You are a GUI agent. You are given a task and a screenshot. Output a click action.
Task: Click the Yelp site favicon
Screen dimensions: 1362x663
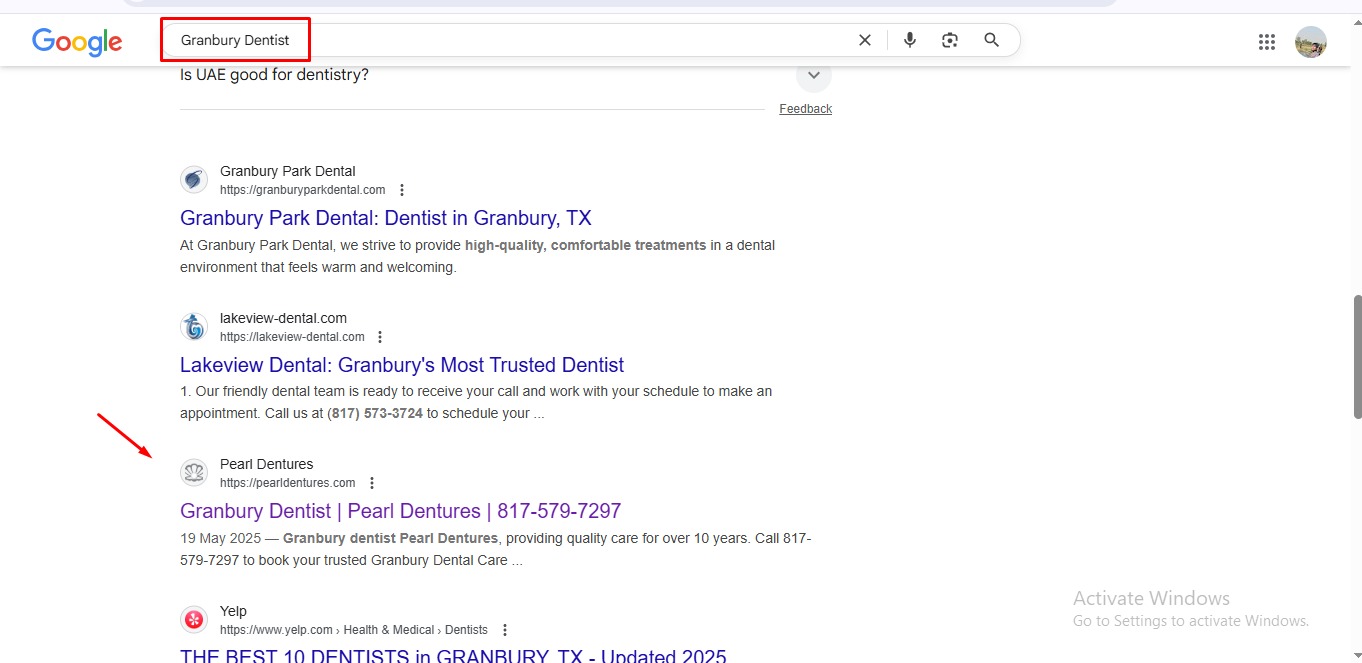click(194, 620)
